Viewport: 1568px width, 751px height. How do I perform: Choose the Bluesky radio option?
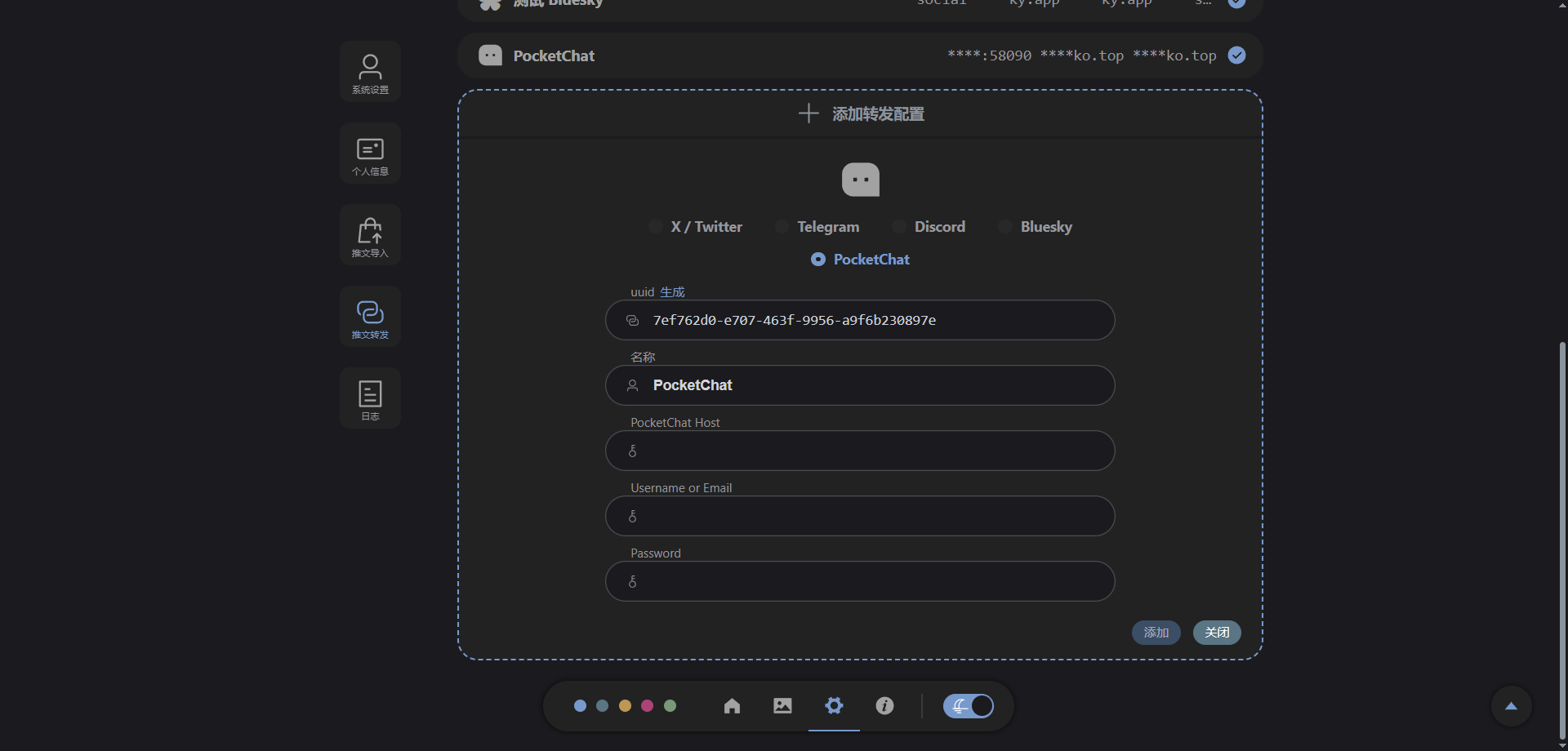pos(1005,227)
